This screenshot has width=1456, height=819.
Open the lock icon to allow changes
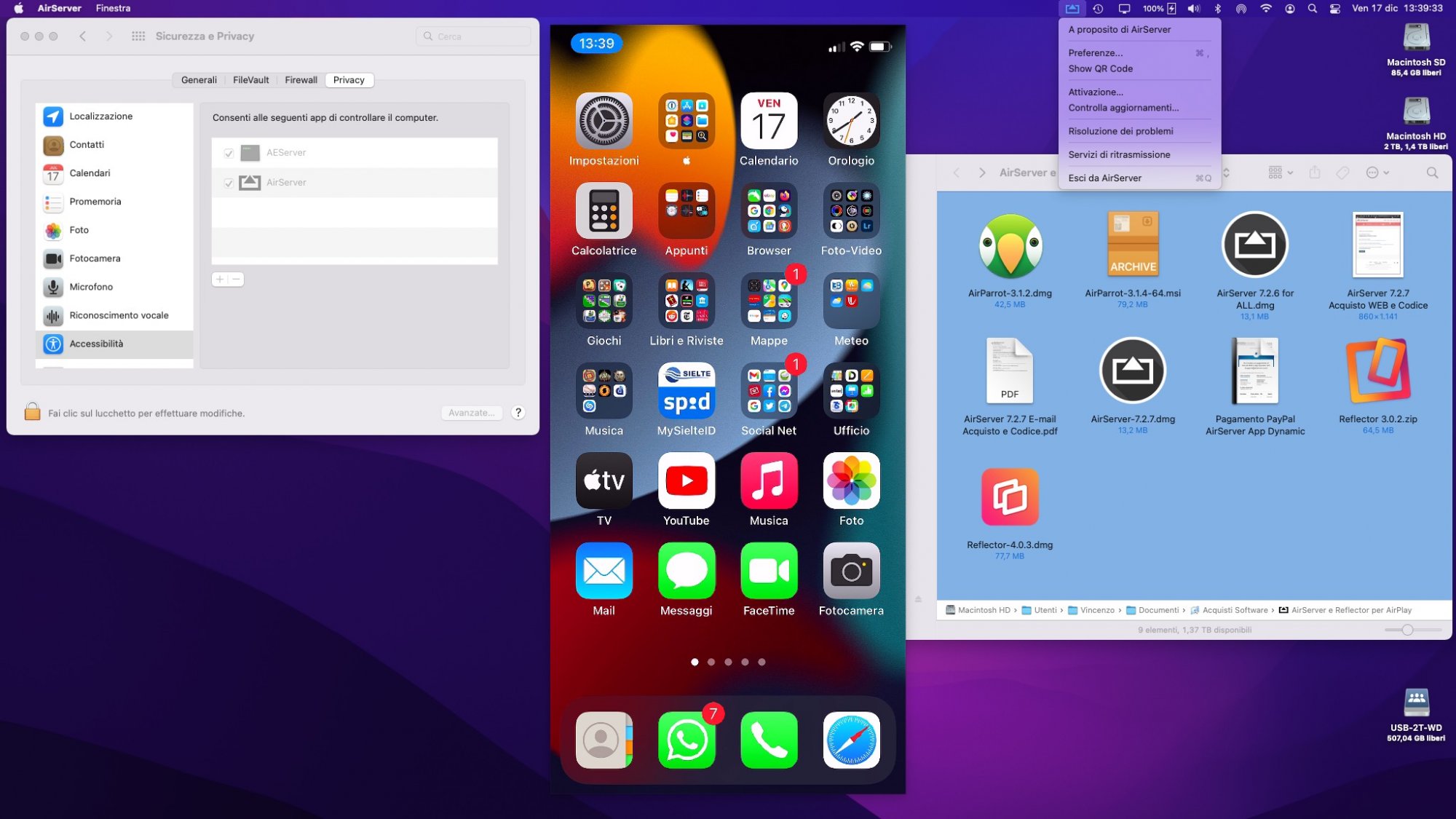[32, 412]
